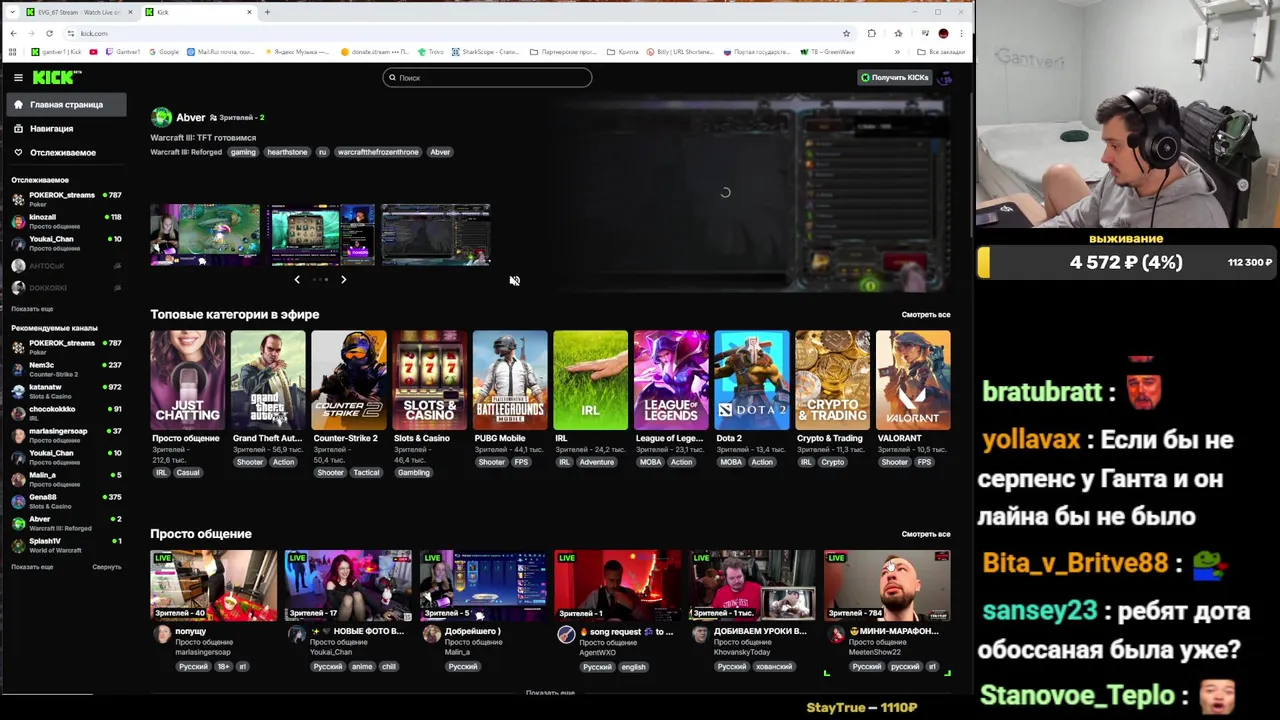Screen dimensions: 1280x720
Task: Select the Главная страница menu item
Action: [66, 104]
